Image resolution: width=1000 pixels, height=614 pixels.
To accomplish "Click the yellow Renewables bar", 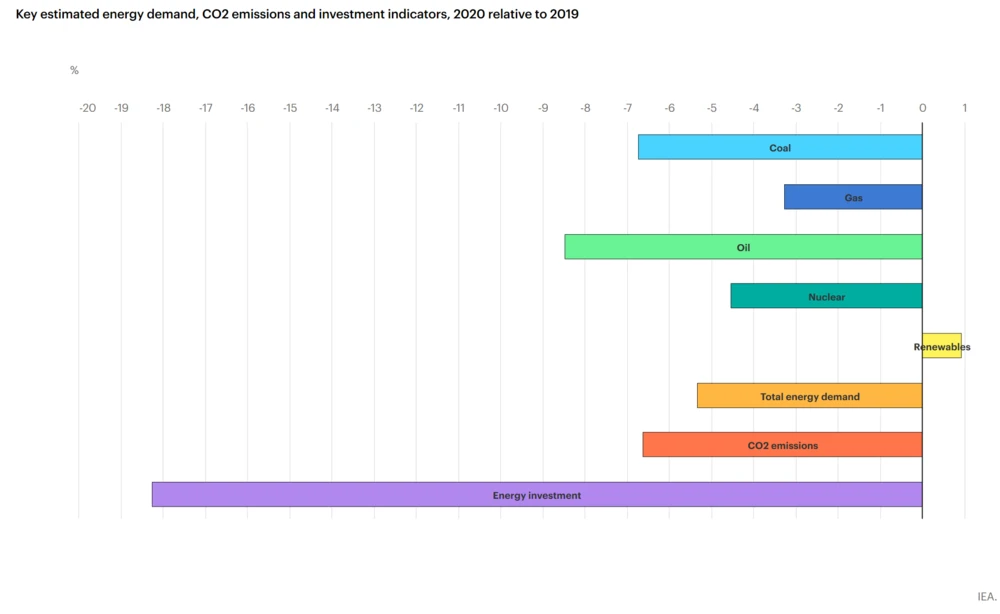I will tap(942, 347).
